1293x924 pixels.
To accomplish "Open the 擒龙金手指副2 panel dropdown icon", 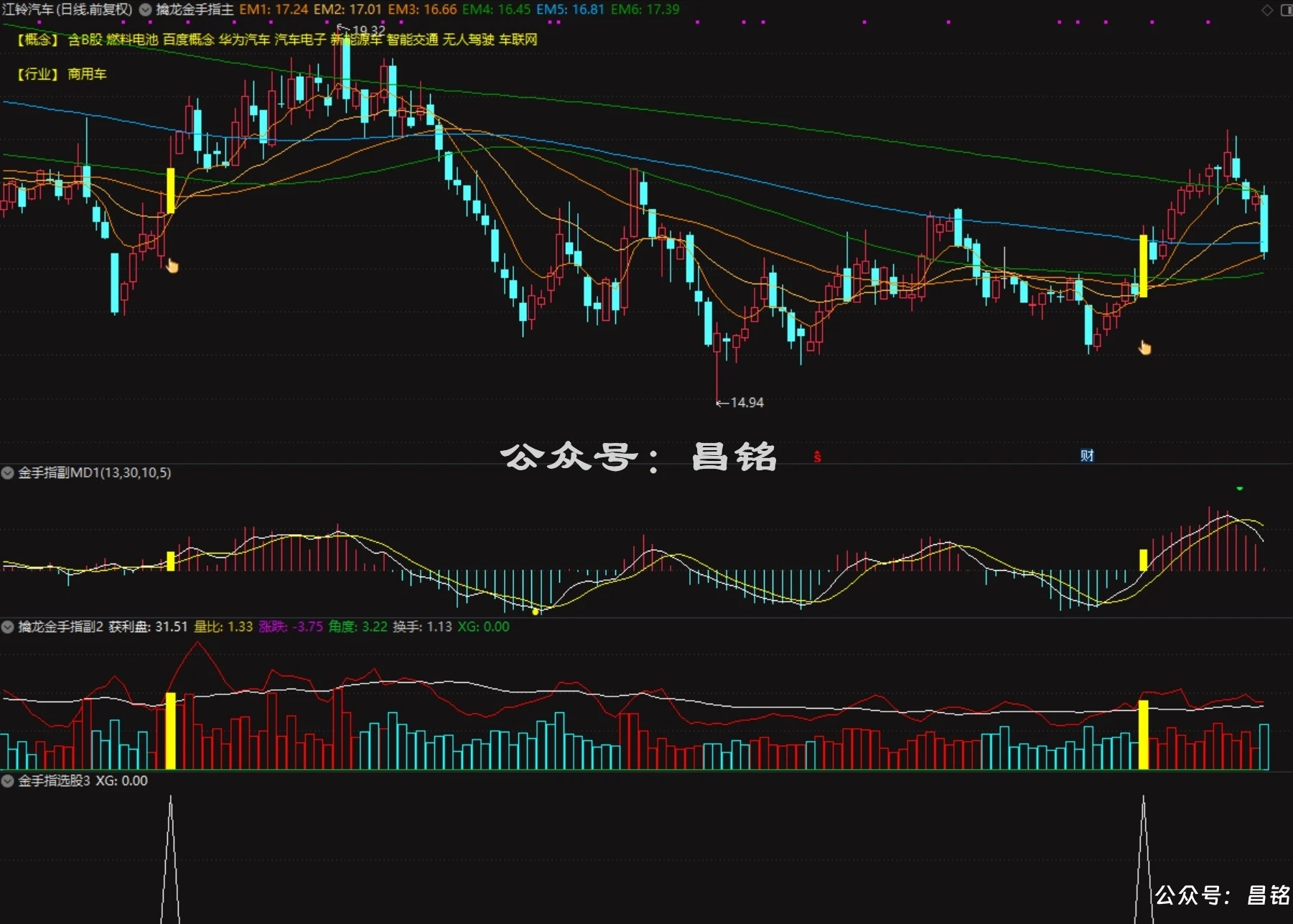I will click(x=8, y=627).
